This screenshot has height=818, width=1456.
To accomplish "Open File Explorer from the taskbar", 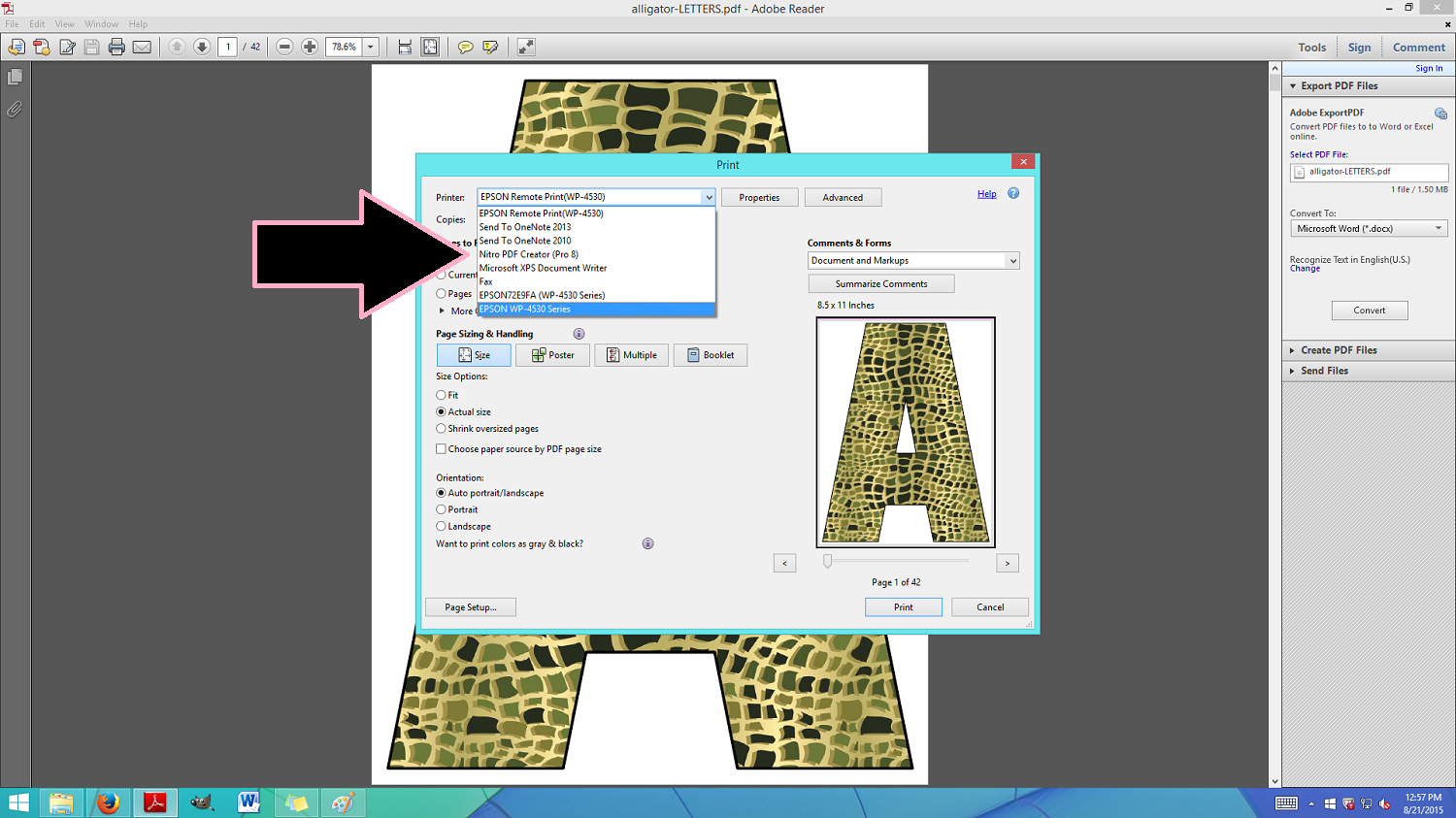I will (61, 802).
